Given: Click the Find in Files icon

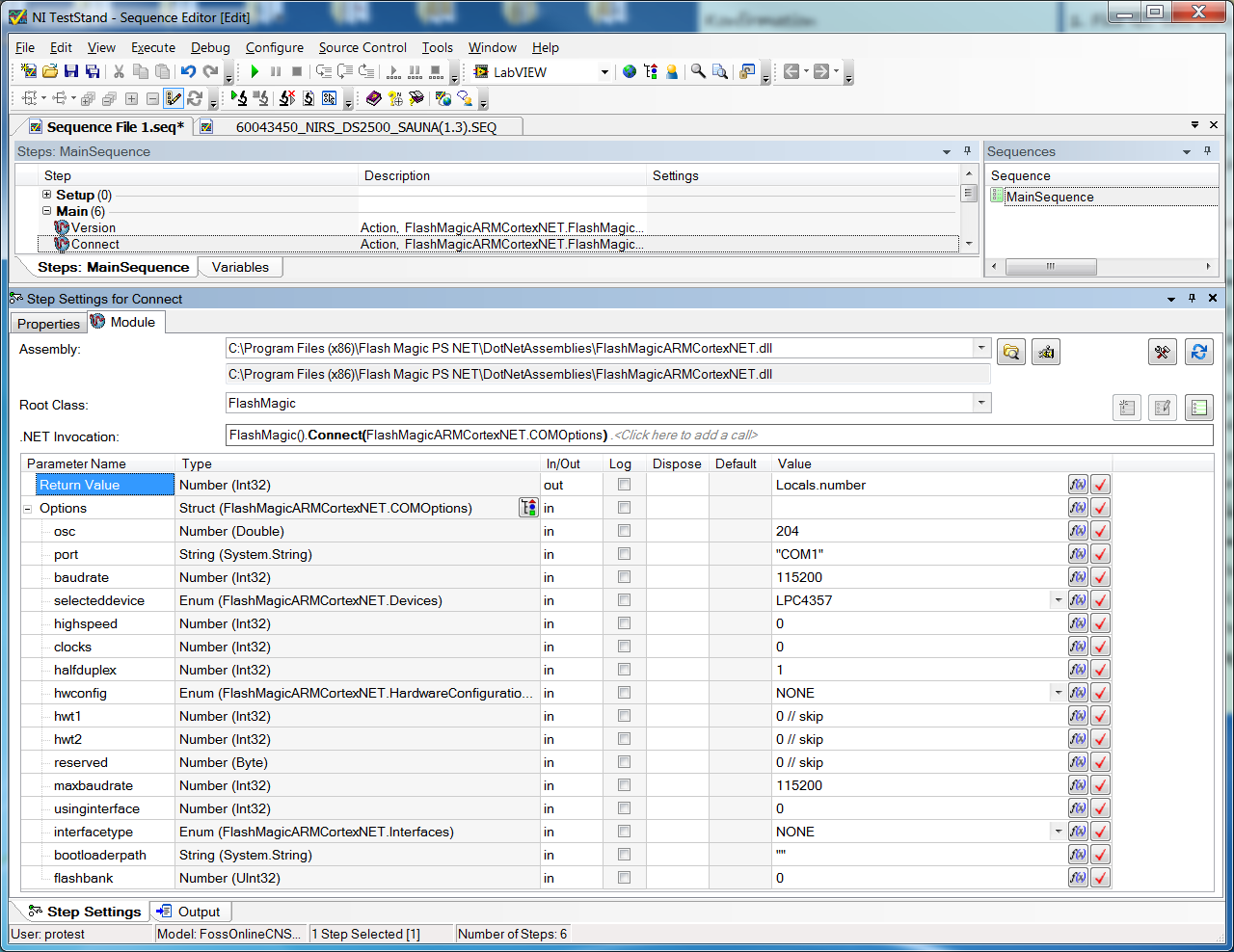Looking at the screenshot, I should point(719,71).
